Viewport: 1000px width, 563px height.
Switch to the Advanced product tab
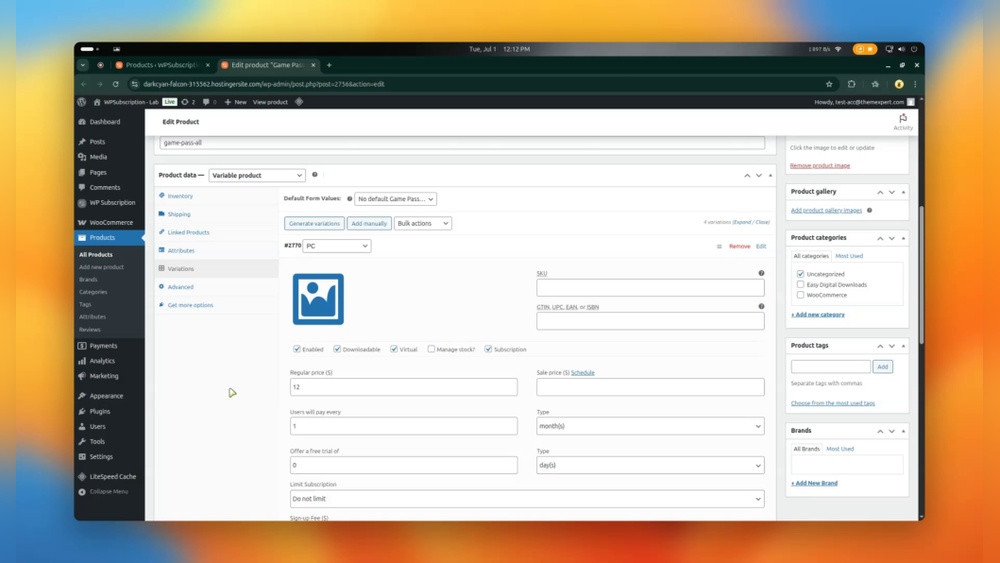tap(180, 287)
